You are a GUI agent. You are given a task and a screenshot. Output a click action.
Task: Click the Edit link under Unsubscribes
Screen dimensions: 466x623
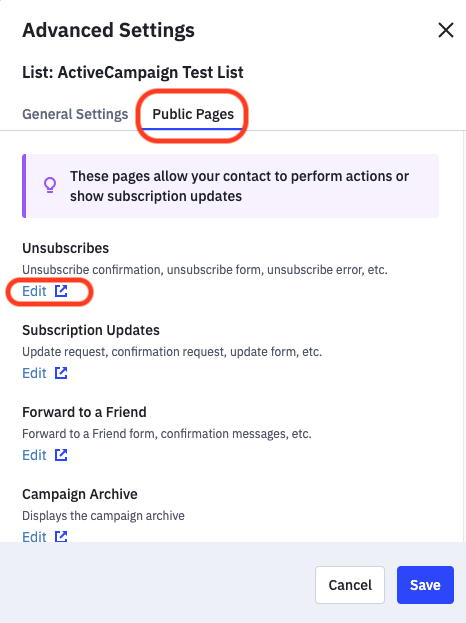click(x=34, y=291)
